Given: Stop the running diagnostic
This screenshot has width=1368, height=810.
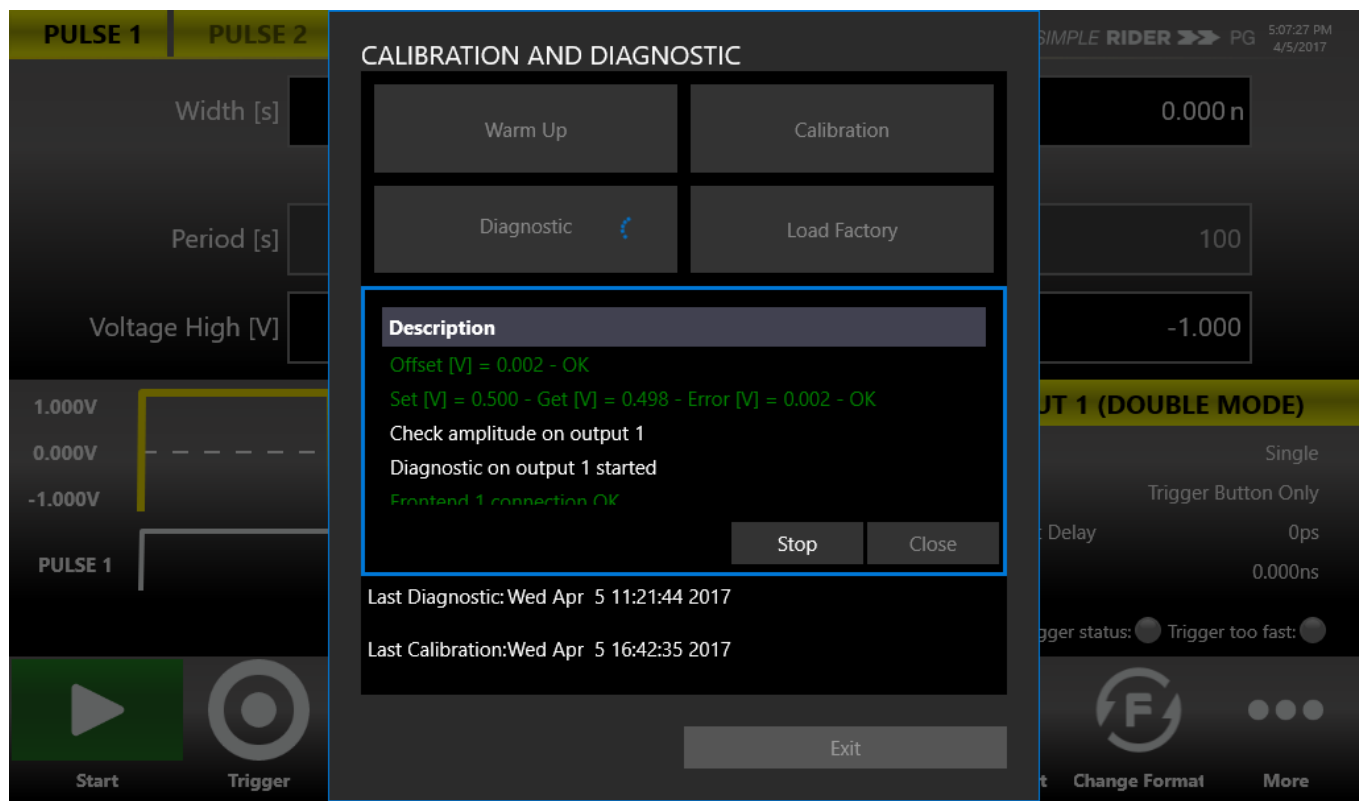Looking at the screenshot, I should (796, 543).
